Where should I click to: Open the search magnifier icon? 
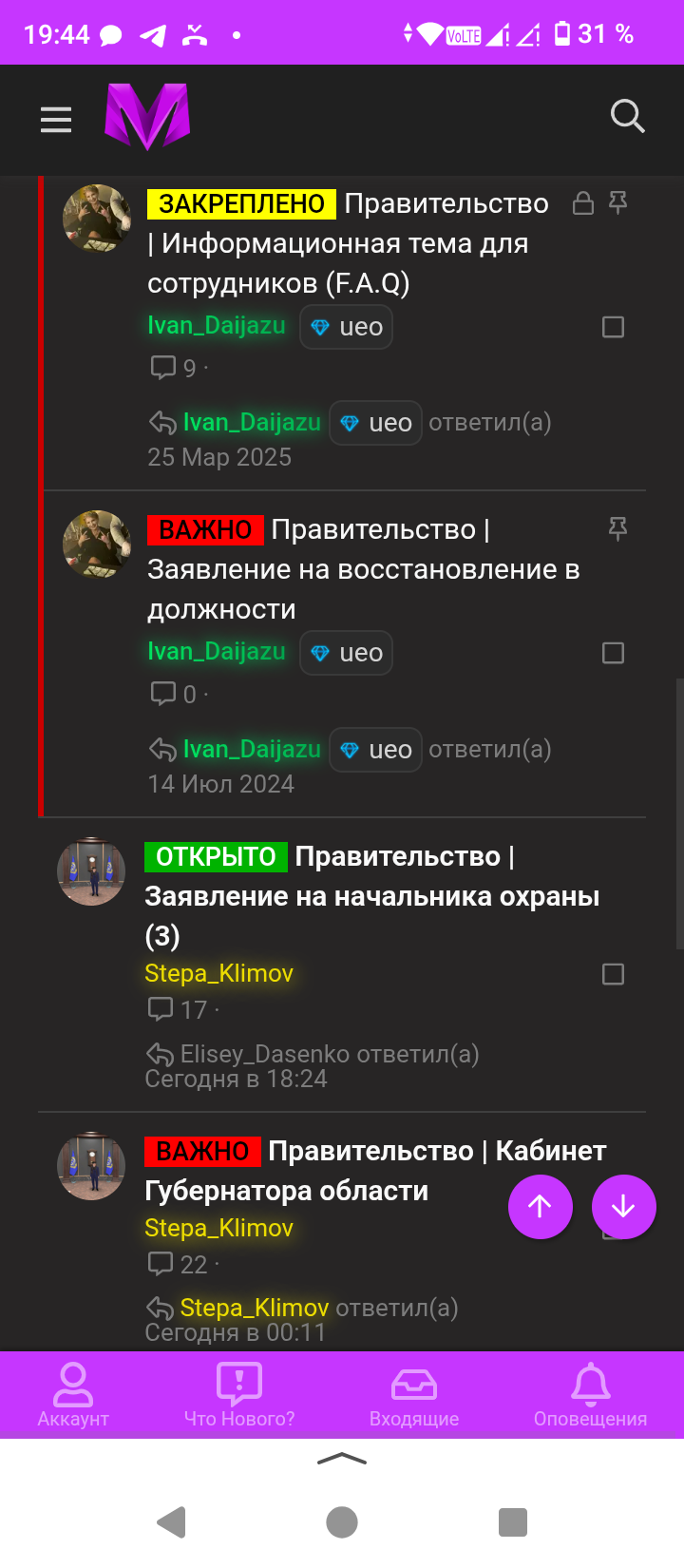click(627, 117)
